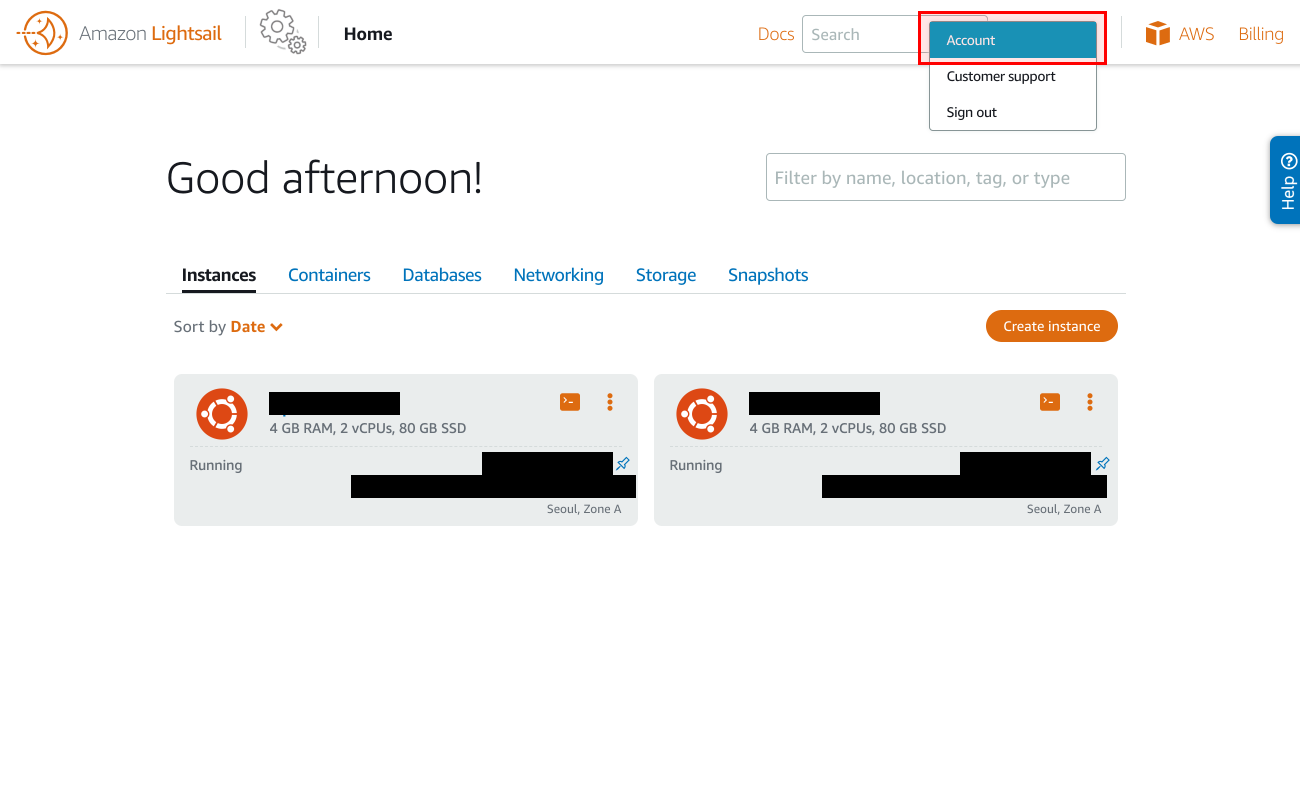Click the filter by name input field
This screenshot has height=800, width=1300.
pos(946,177)
